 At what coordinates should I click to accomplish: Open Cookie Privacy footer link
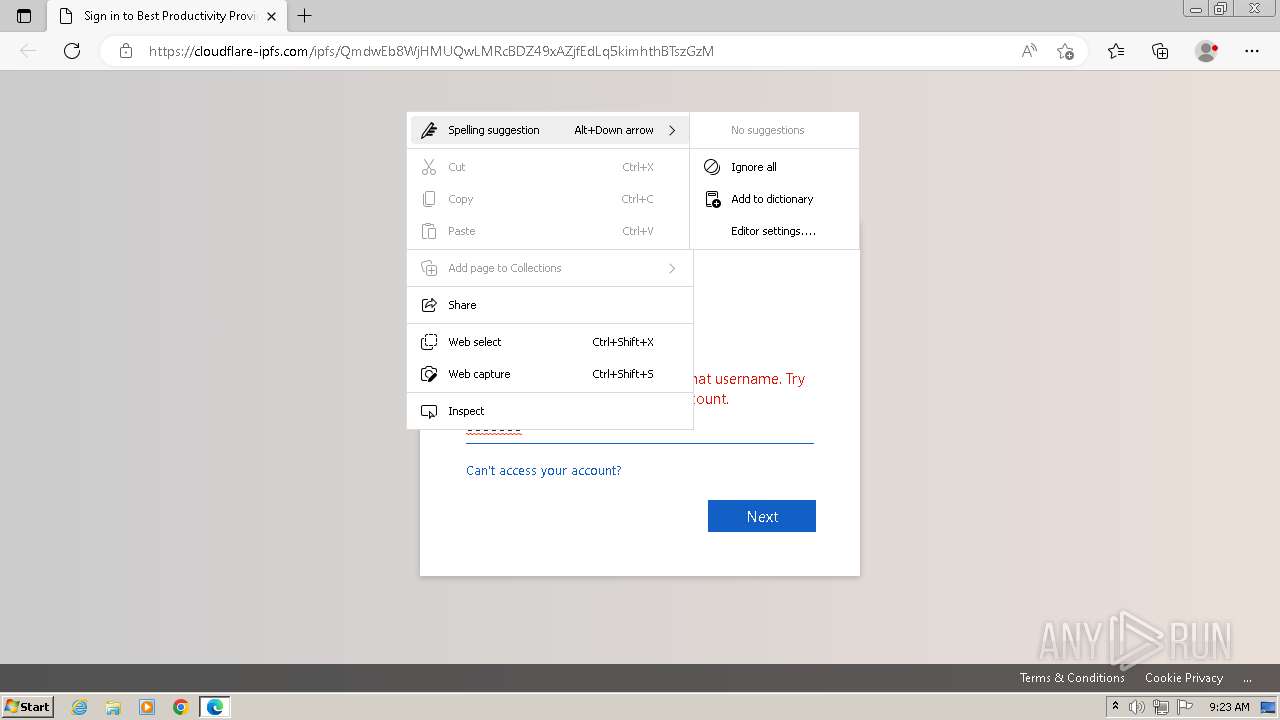coord(1184,678)
